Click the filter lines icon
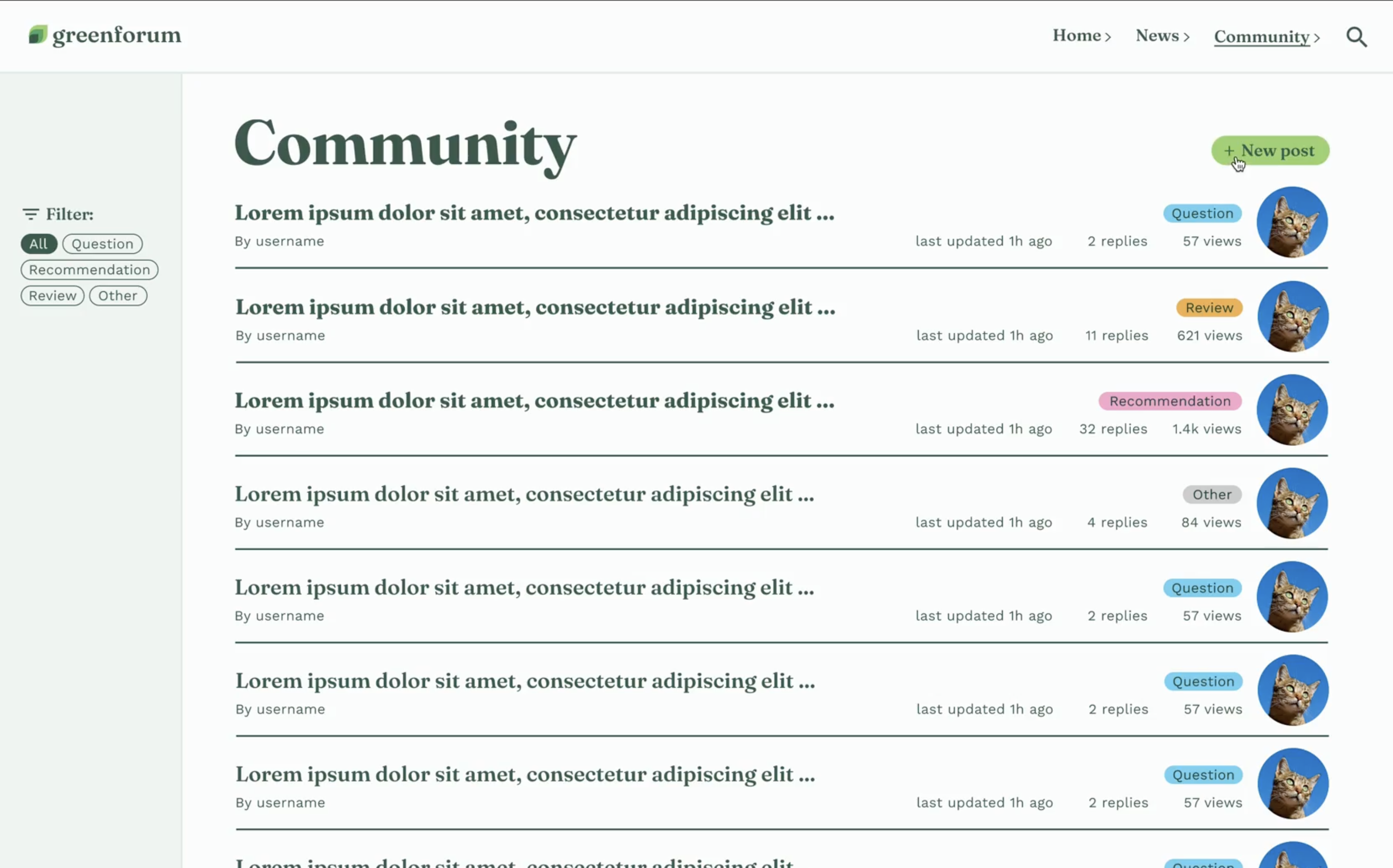 pyautogui.click(x=30, y=214)
